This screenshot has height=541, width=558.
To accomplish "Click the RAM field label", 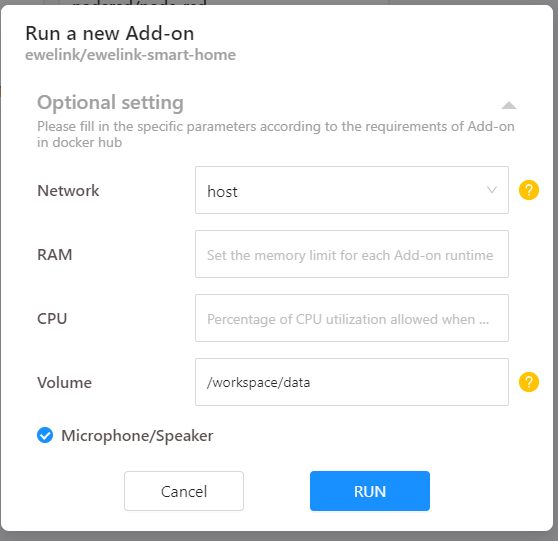I will (x=55, y=254).
